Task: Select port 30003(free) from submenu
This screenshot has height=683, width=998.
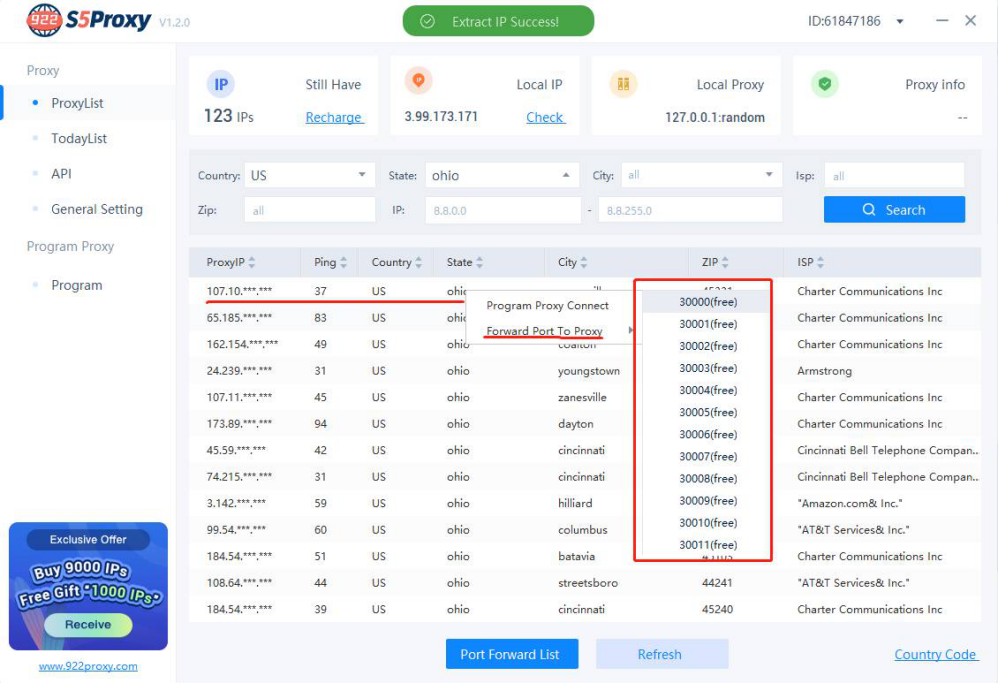Action: click(708, 368)
